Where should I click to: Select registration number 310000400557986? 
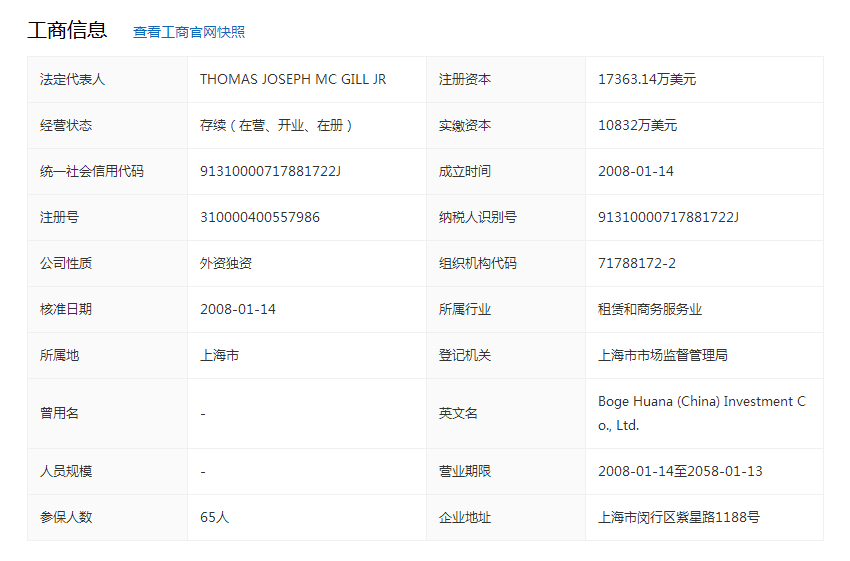tap(260, 217)
